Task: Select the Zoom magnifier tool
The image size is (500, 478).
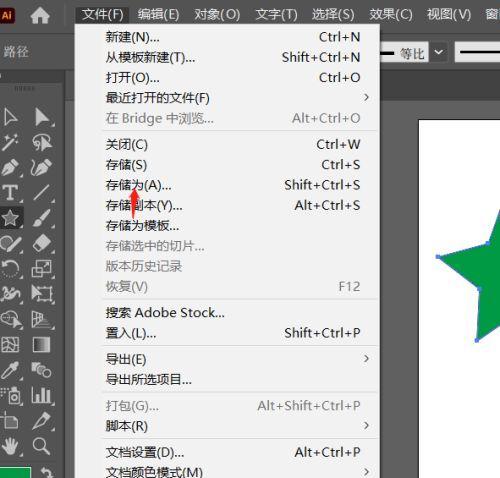Action: [x=41, y=446]
